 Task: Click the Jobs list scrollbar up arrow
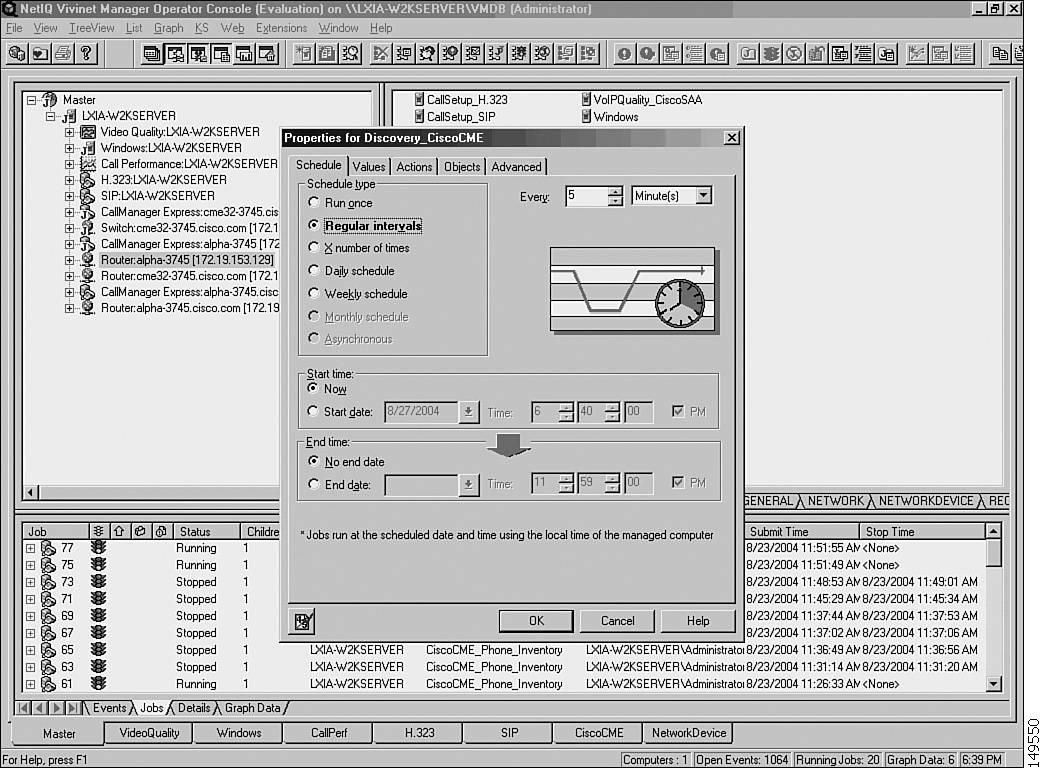tap(993, 531)
